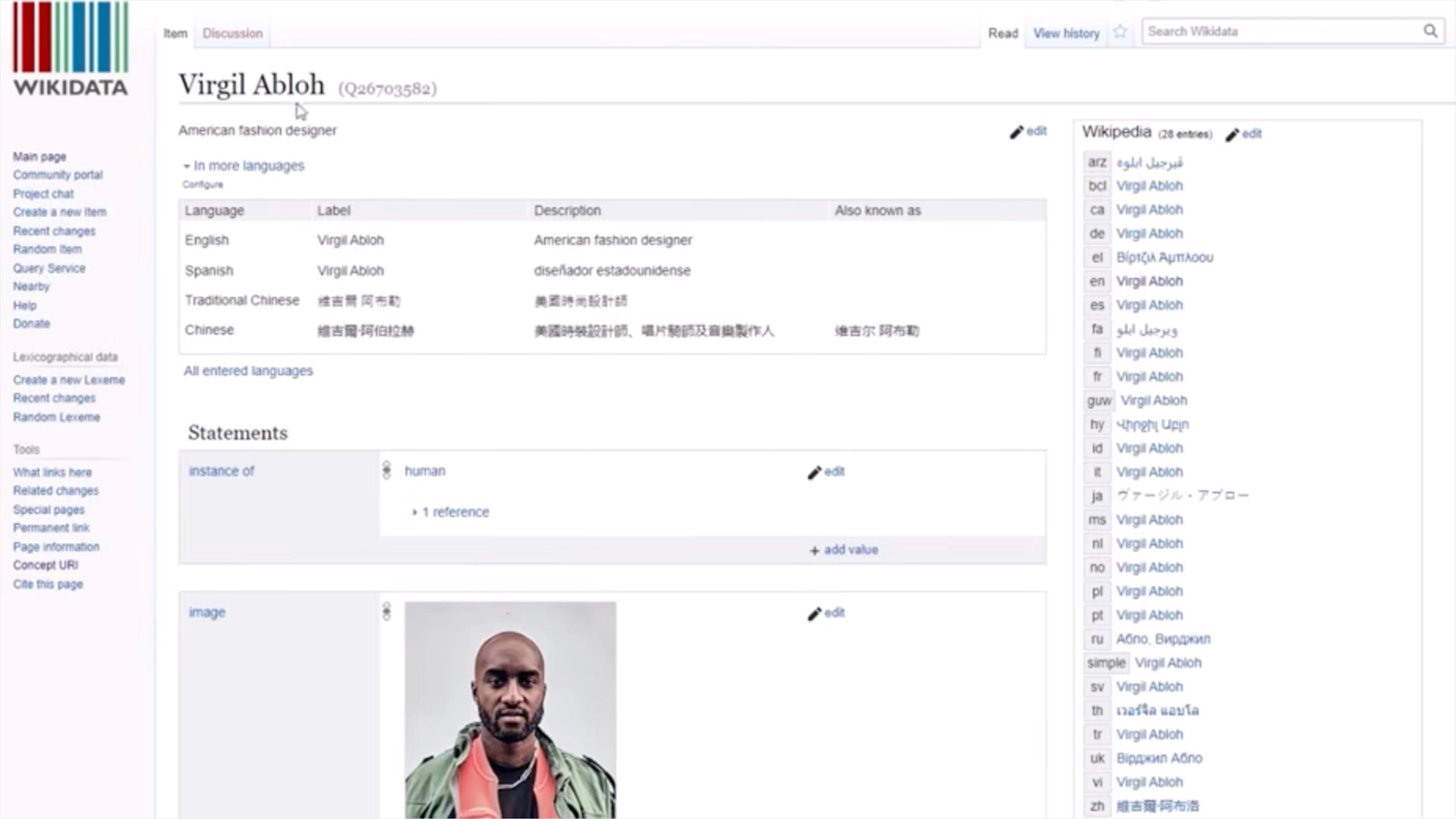The height and width of the screenshot is (819, 1456).
Task: Open the human value link
Action: (425, 471)
